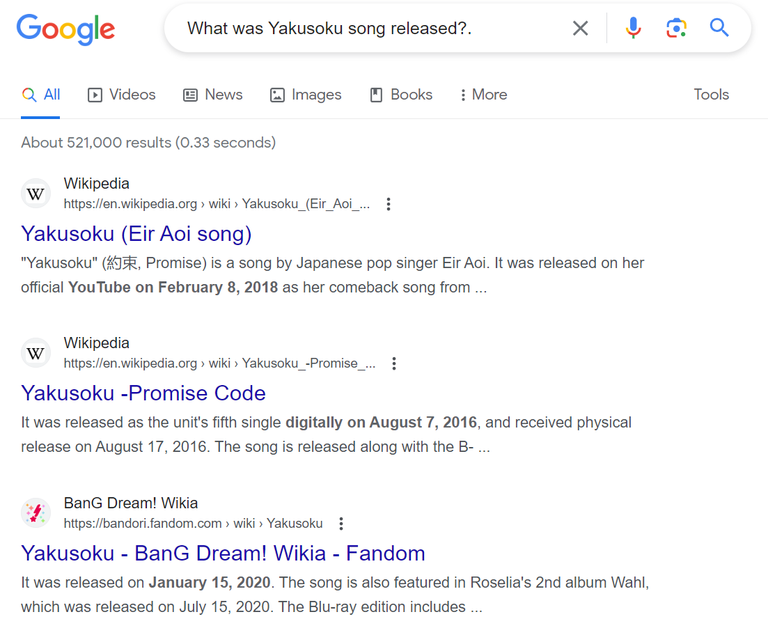This screenshot has width=768, height=619.
Task: Click inside the search query text field
Action: point(372,28)
